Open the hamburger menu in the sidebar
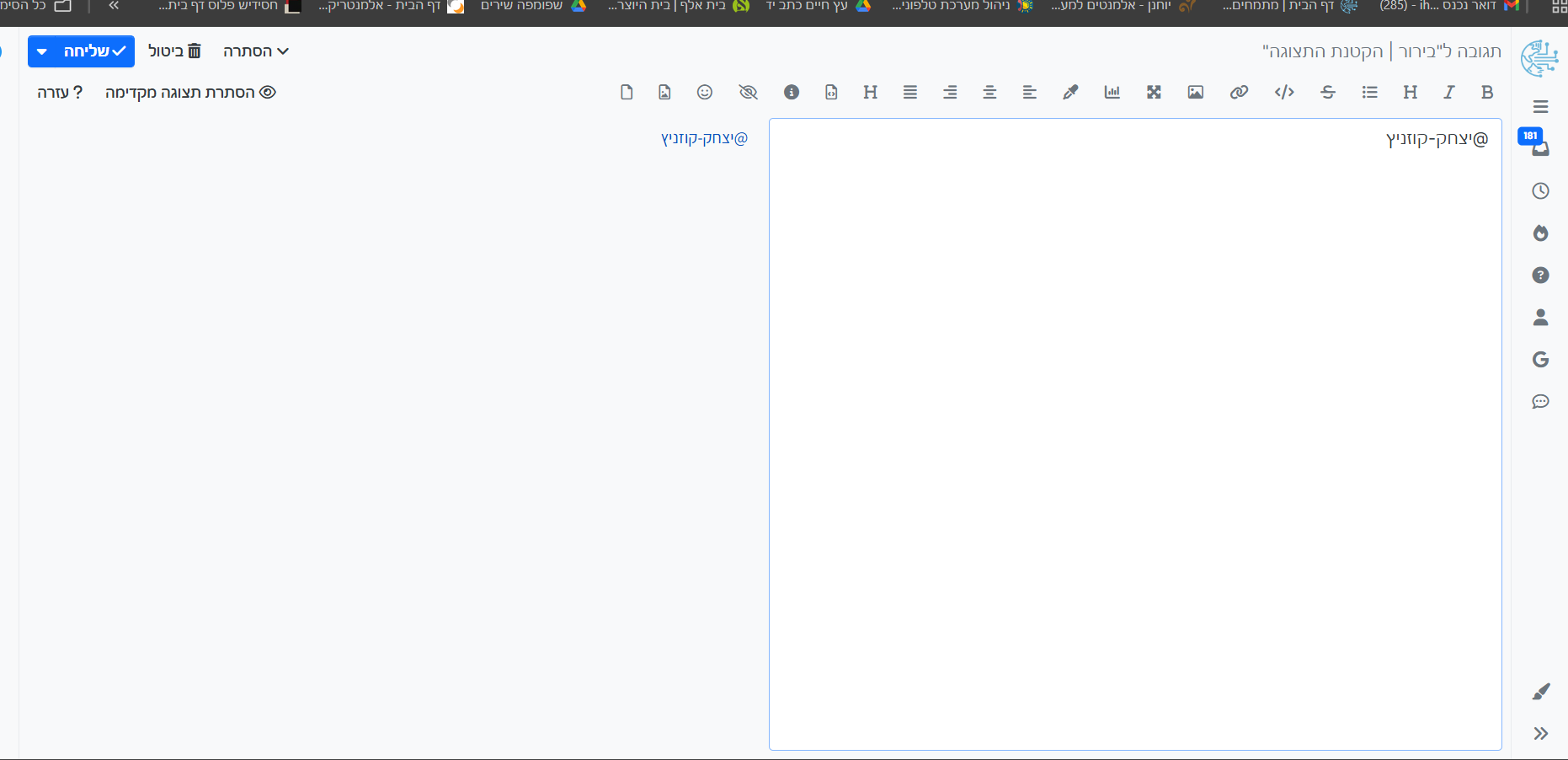1568x760 pixels. [x=1540, y=107]
